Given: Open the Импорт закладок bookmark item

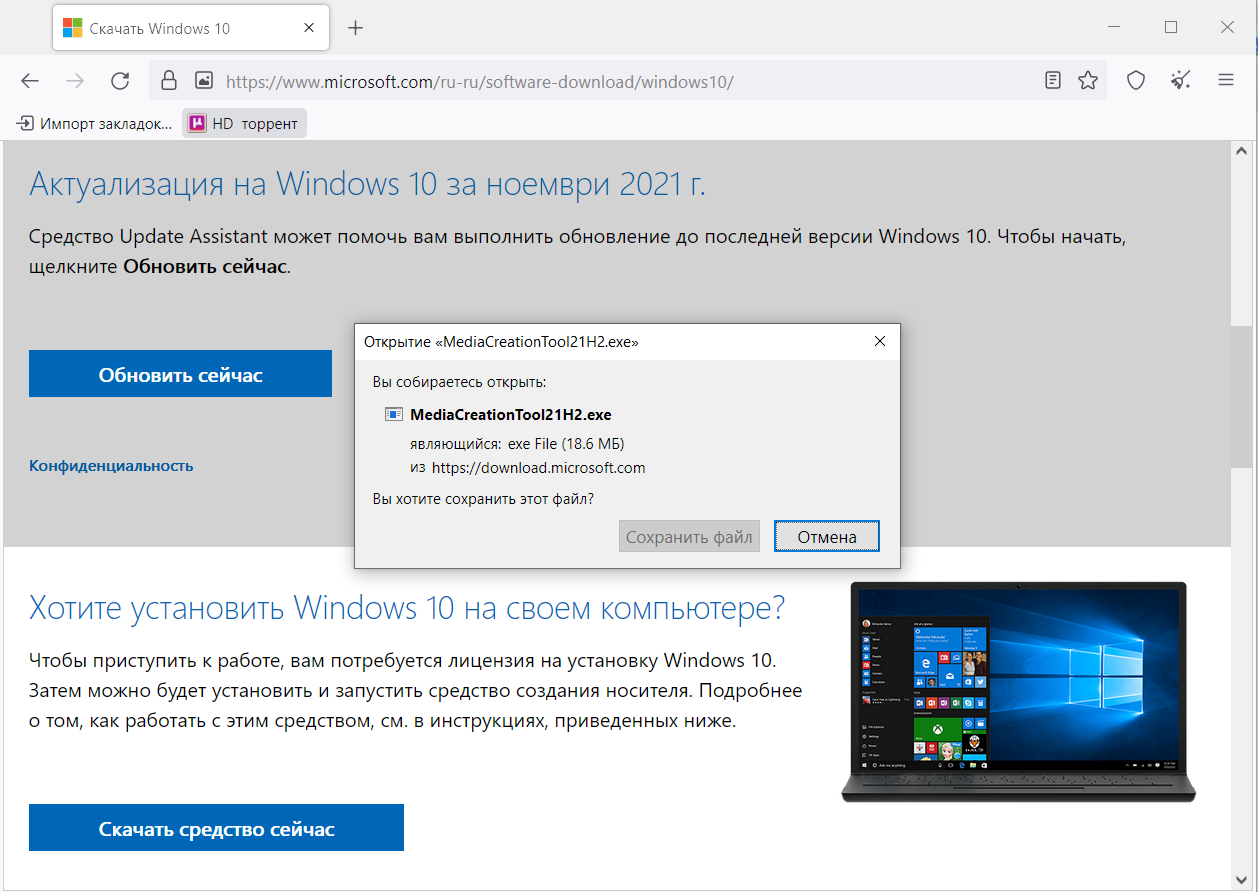Looking at the screenshot, I should click(x=95, y=124).
